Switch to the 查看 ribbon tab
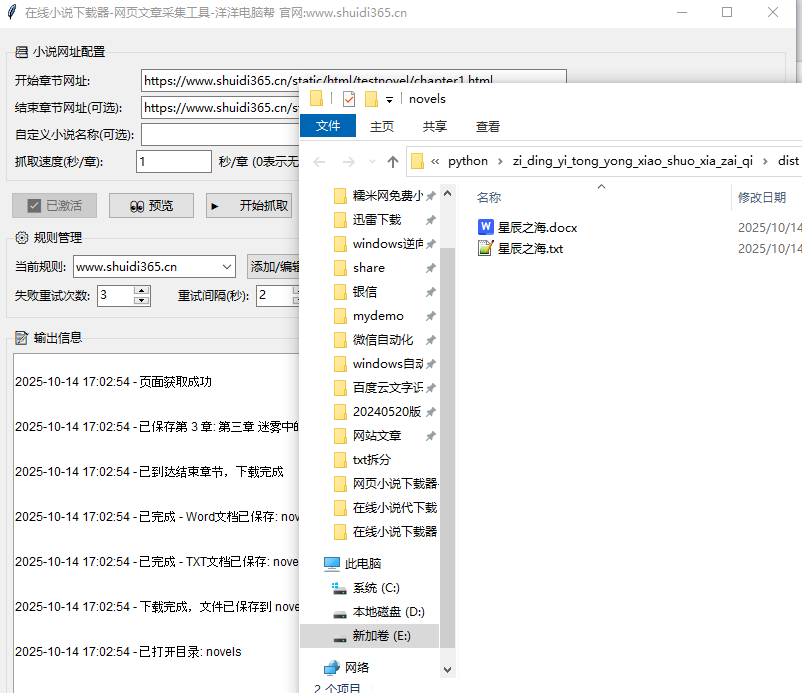Screen dimensions: 802x693 pyautogui.click(x=488, y=126)
